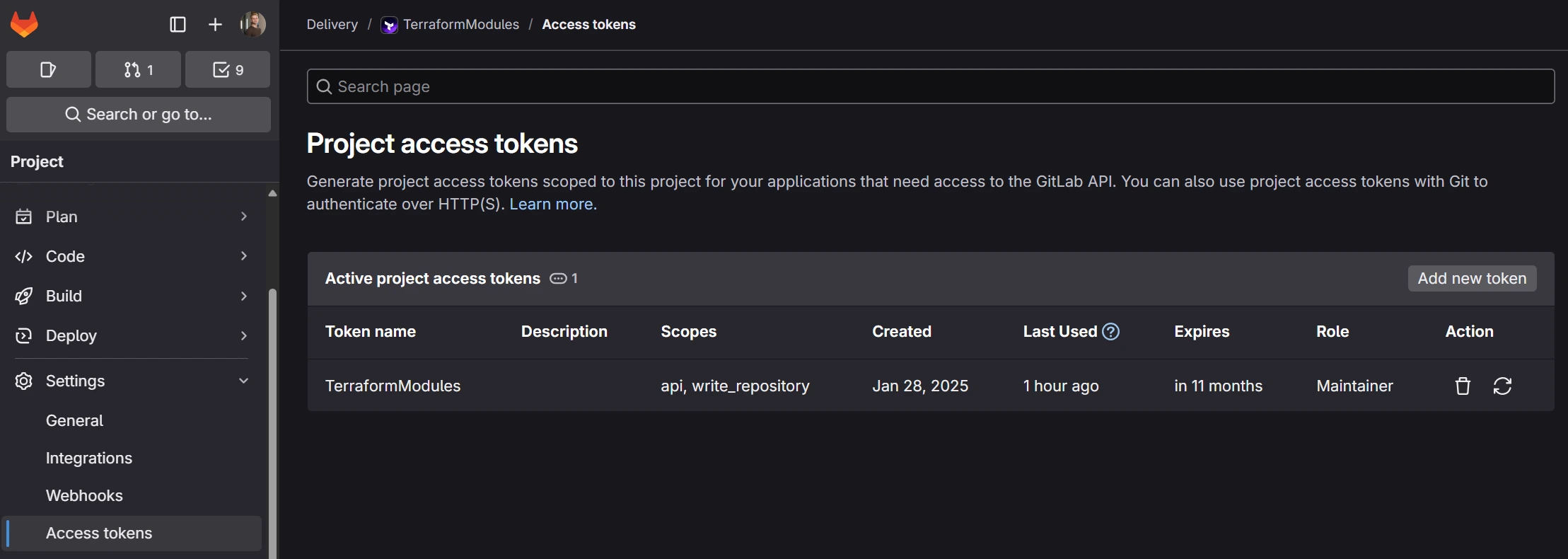Viewport: 1568px width, 559px height.
Task: Toggle the sidebar collapse icon
Action: click(178, 25)
